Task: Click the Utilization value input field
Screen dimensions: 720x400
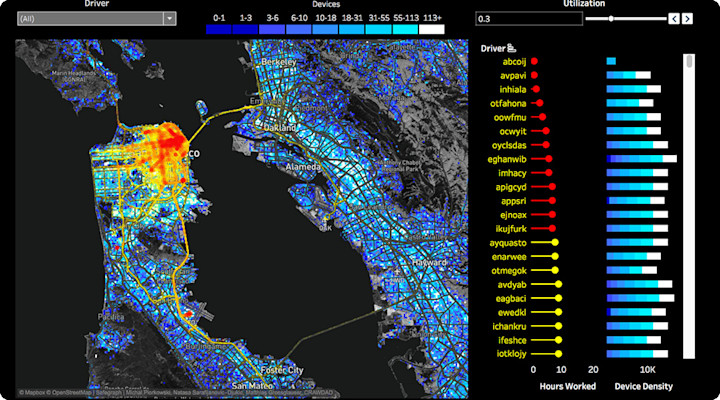Action: pos(529,19)
